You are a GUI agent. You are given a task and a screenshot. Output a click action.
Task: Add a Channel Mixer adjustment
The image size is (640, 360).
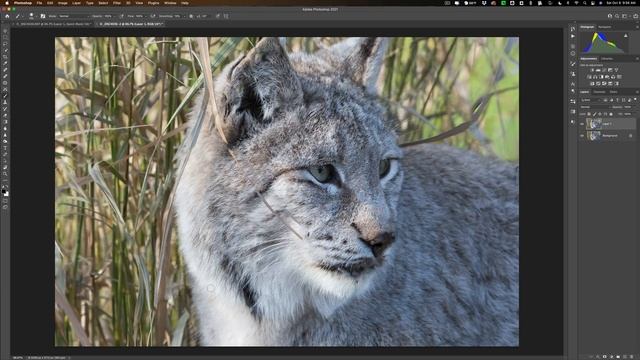[613, 77]
